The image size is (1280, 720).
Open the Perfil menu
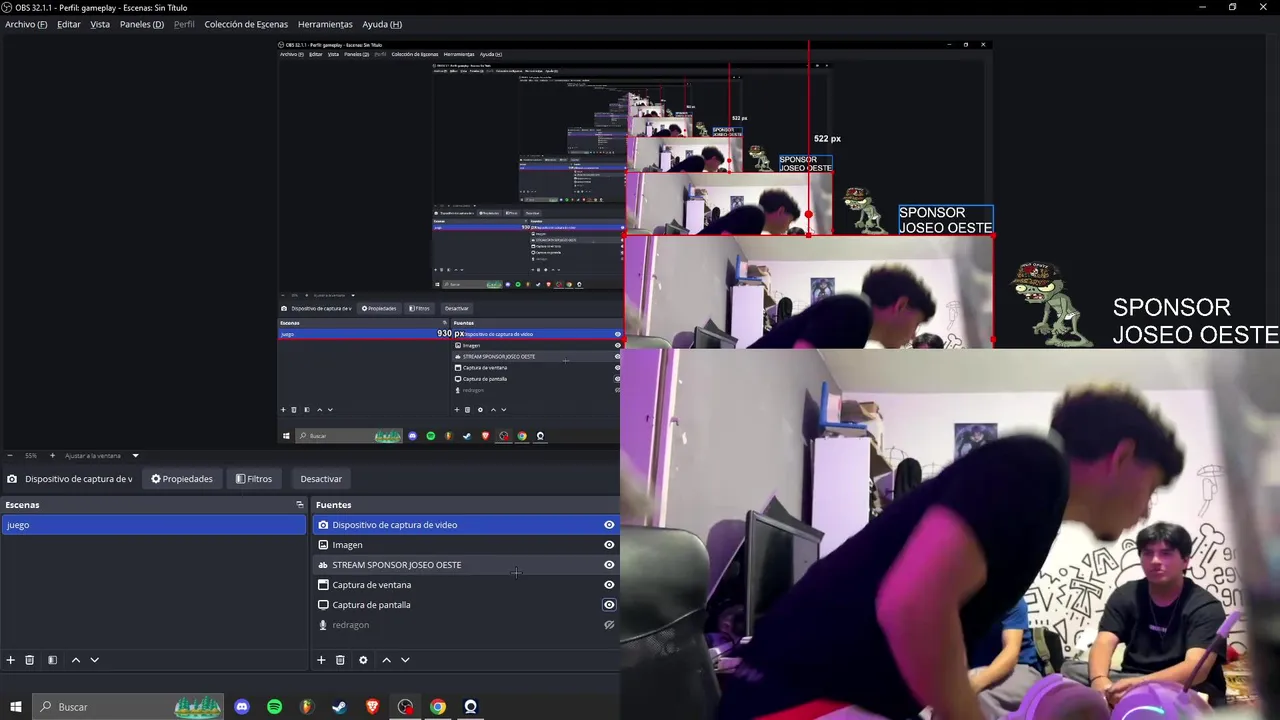tap(185, 24)
